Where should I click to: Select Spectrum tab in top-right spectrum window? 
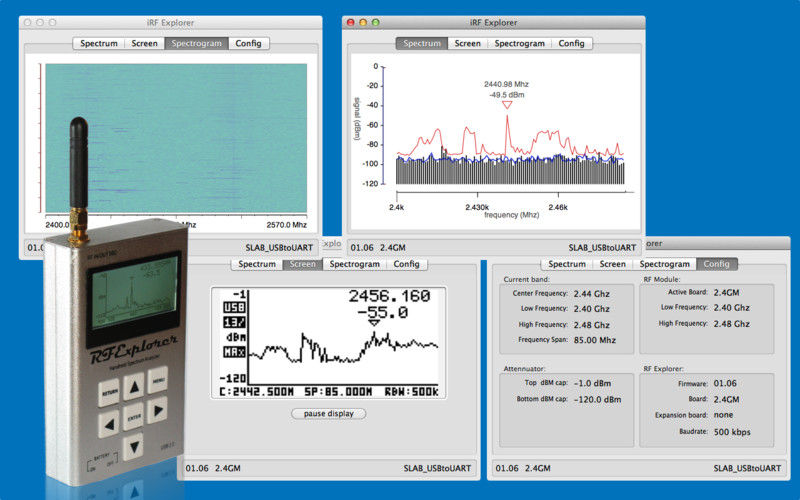pos(422,43)
